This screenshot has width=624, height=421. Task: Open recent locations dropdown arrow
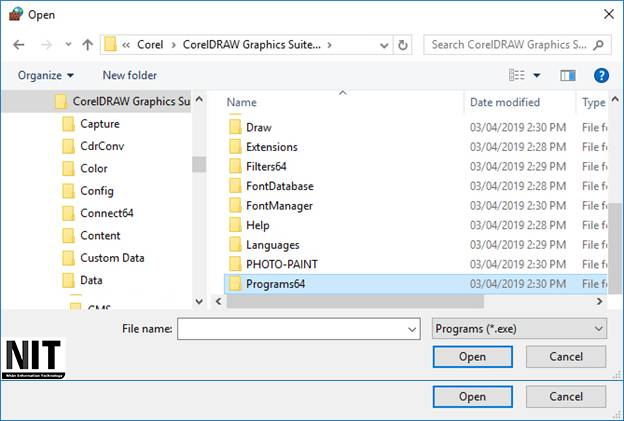tap(68, 45)
